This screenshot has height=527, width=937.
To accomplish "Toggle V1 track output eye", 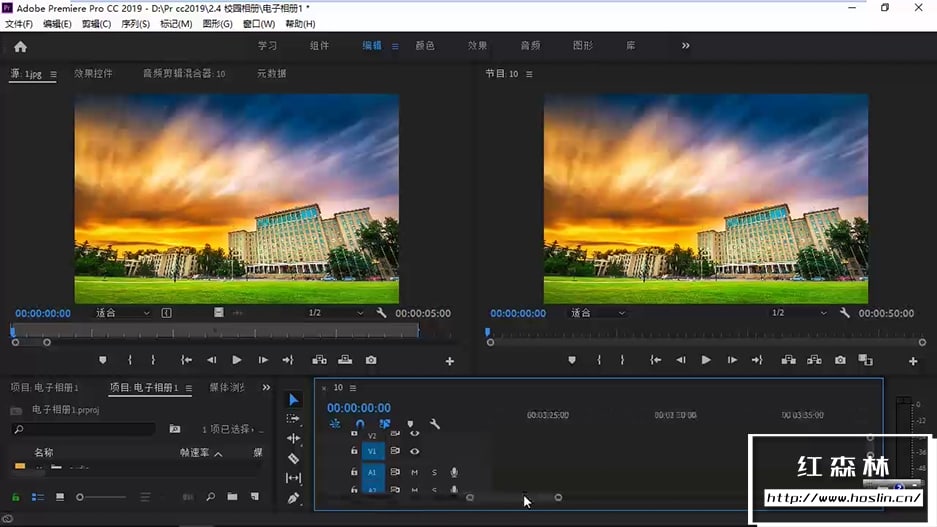I will click(x=414, y=451).
